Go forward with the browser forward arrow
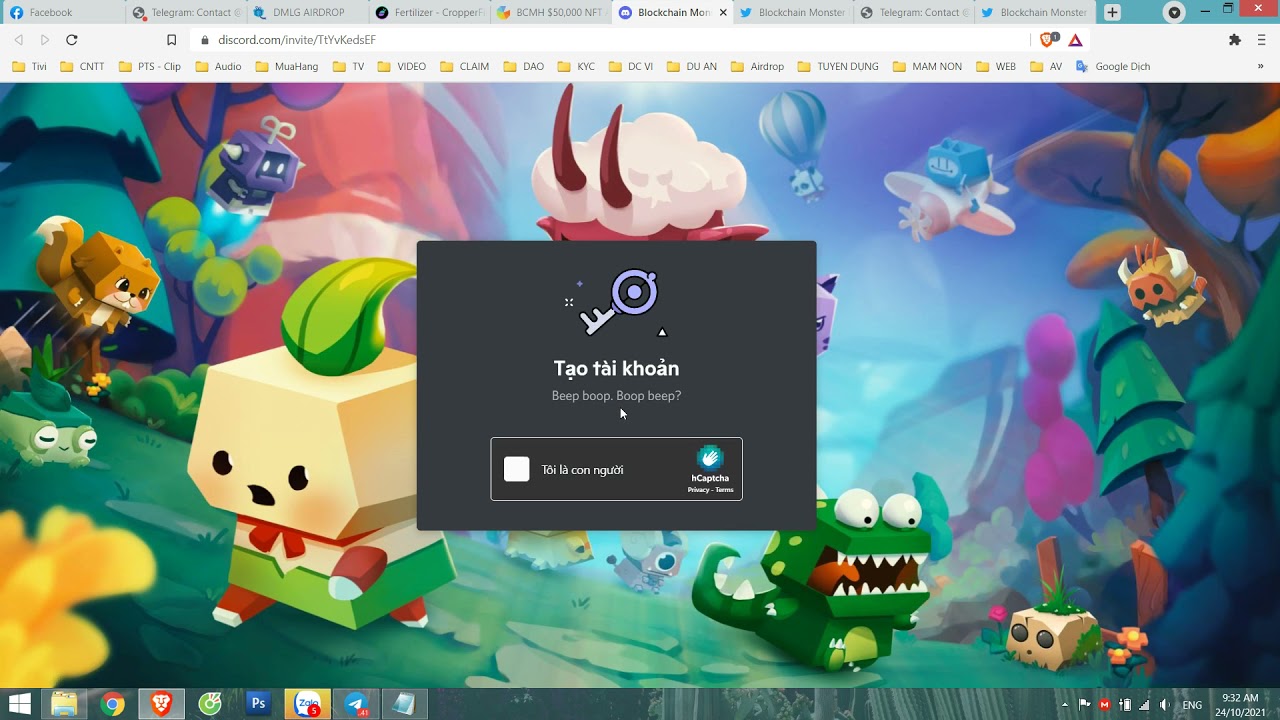Viewport: 1280px width, 720px height. [x=45, y=40]
